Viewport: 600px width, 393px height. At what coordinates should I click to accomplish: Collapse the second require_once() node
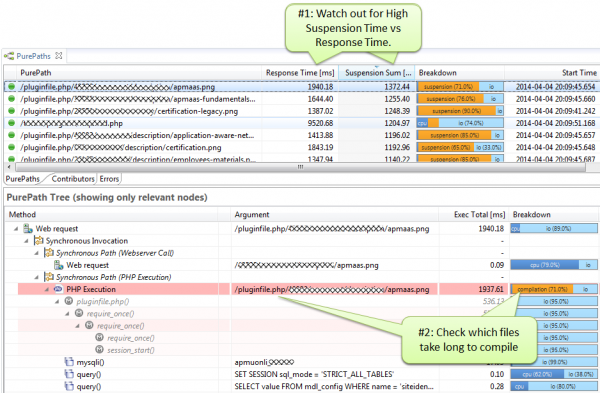(x=78, y=326)
